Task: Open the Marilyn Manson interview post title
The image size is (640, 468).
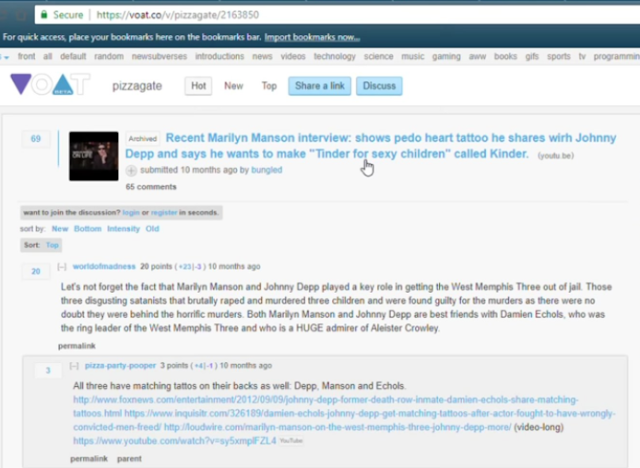Action: click(x=371, y=146)
